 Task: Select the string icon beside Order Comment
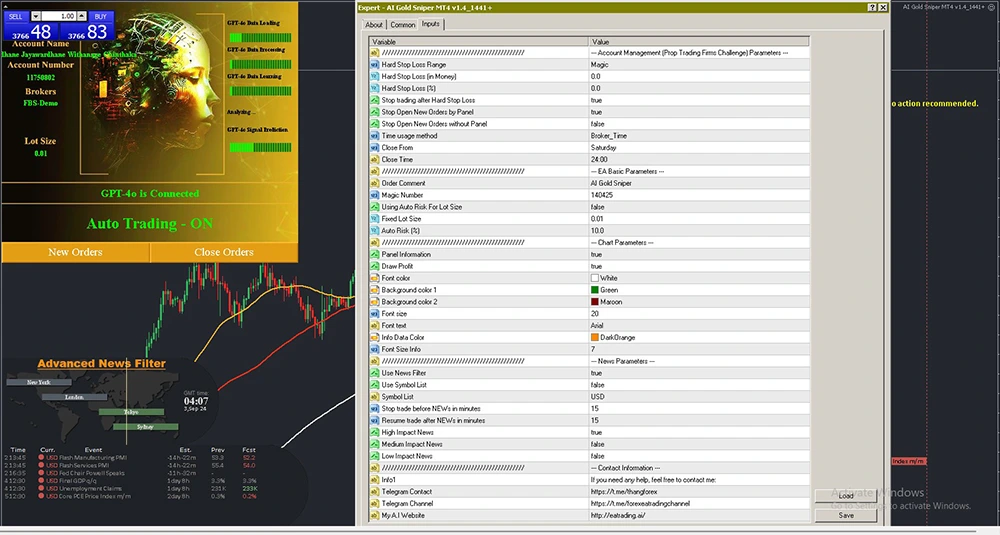[x=375, y=183]
